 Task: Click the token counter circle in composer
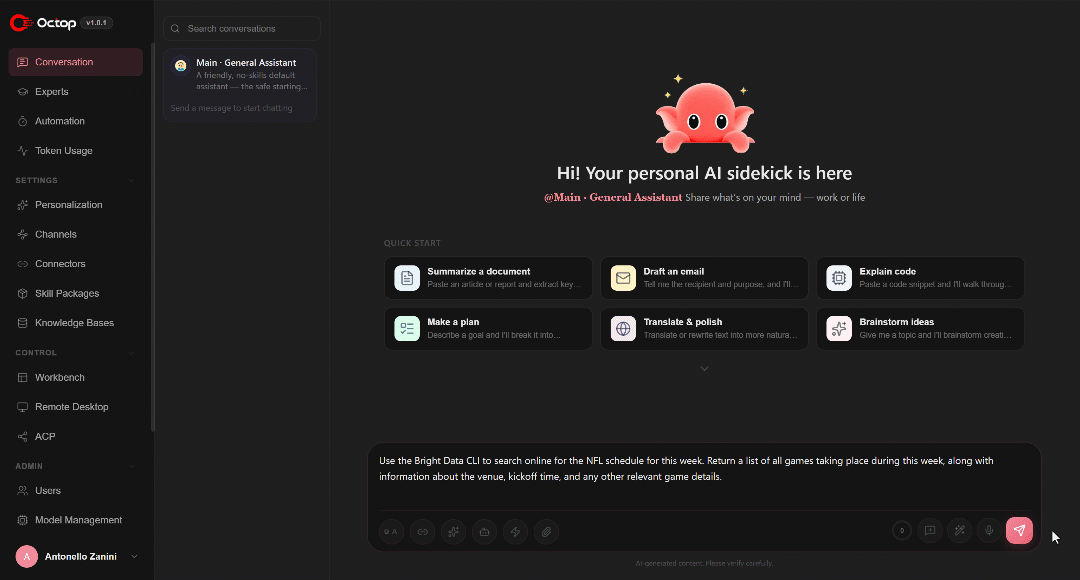coord(902,530)
